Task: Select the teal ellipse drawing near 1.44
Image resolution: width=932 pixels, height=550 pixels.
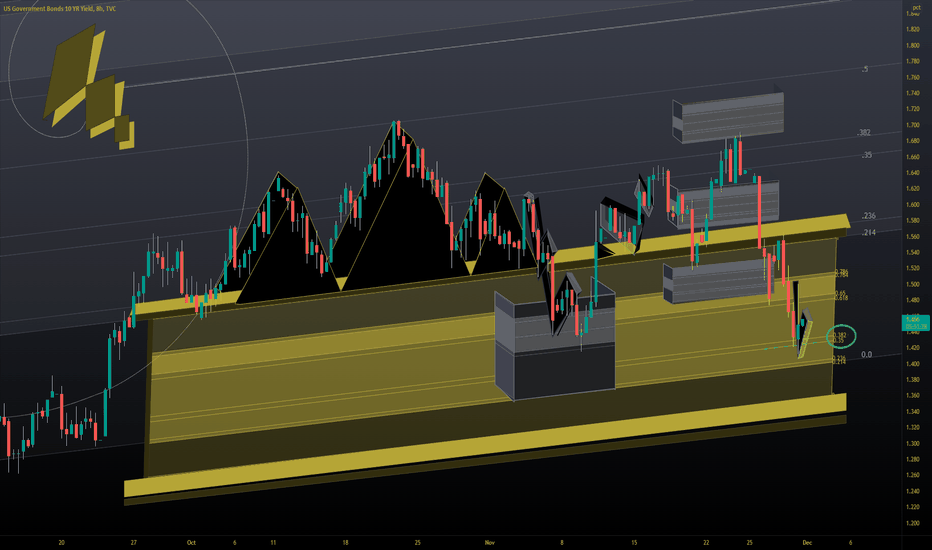Action: pos(840,337)
